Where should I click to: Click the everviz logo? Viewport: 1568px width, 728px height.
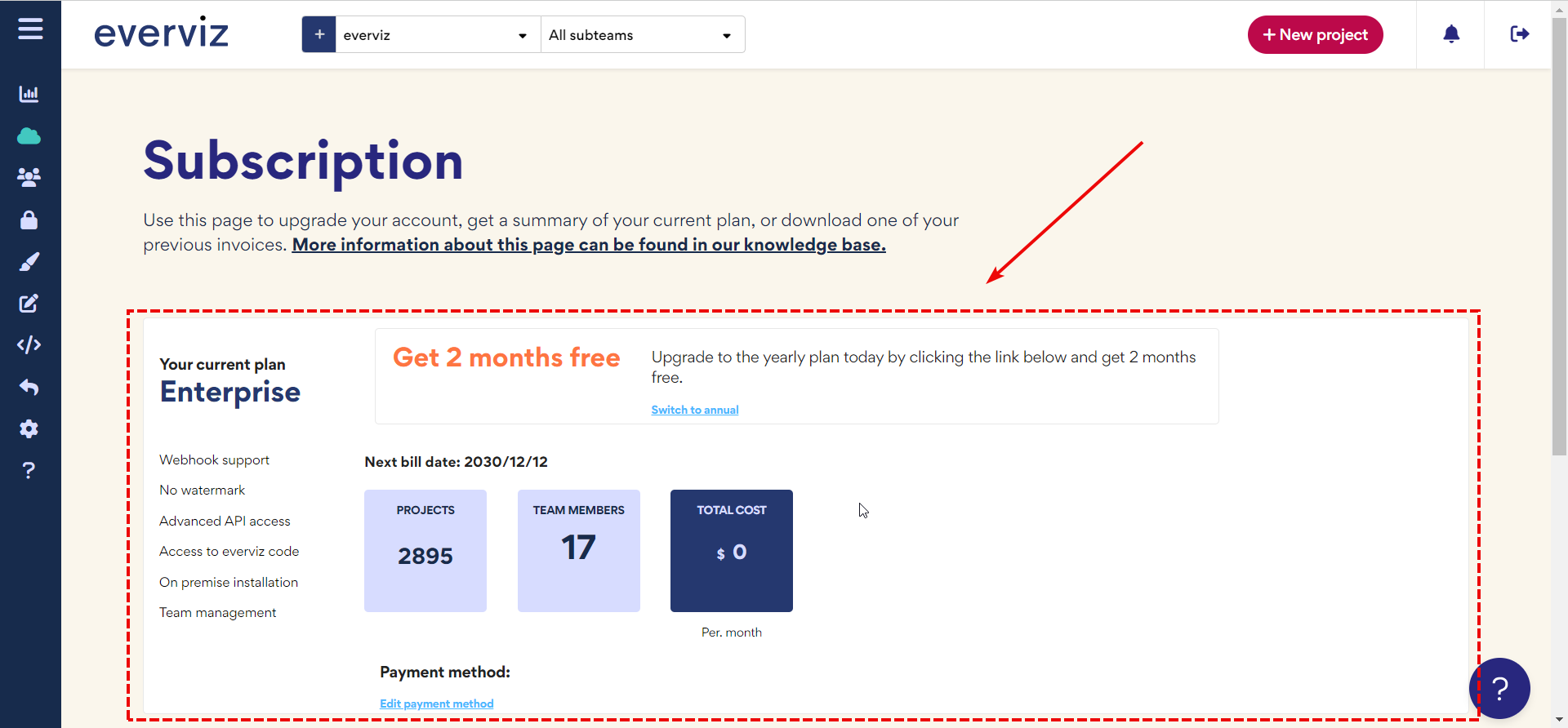pos(161,33)
